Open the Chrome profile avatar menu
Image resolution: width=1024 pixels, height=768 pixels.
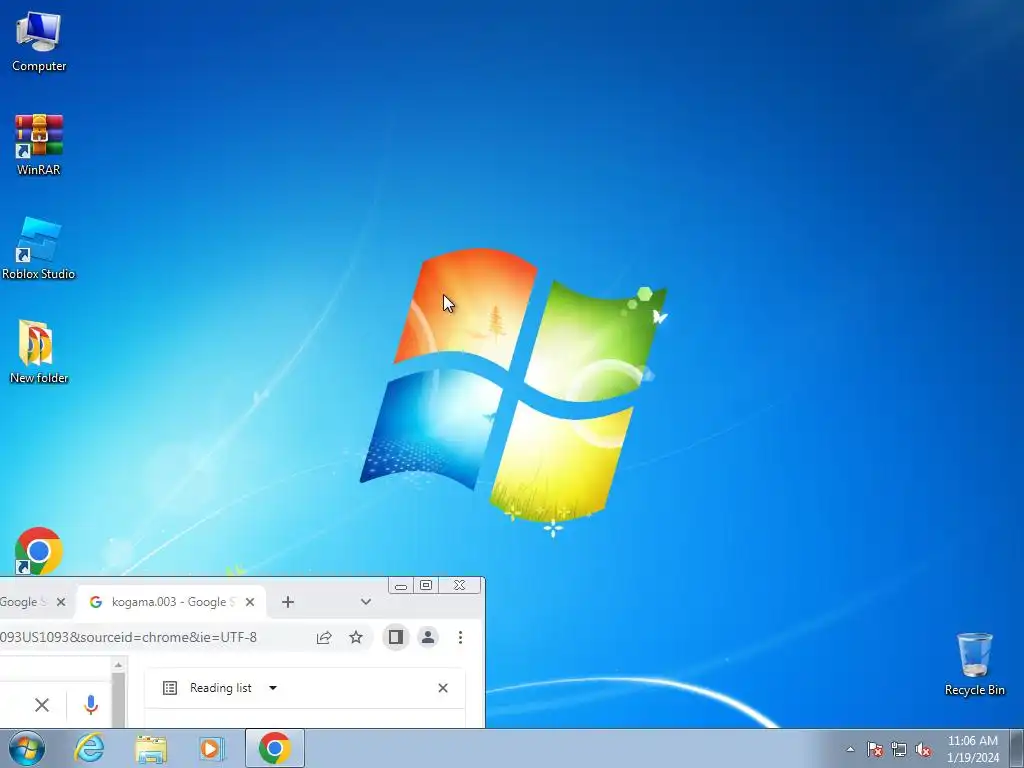pyautogui.click(x=428, y=637)
